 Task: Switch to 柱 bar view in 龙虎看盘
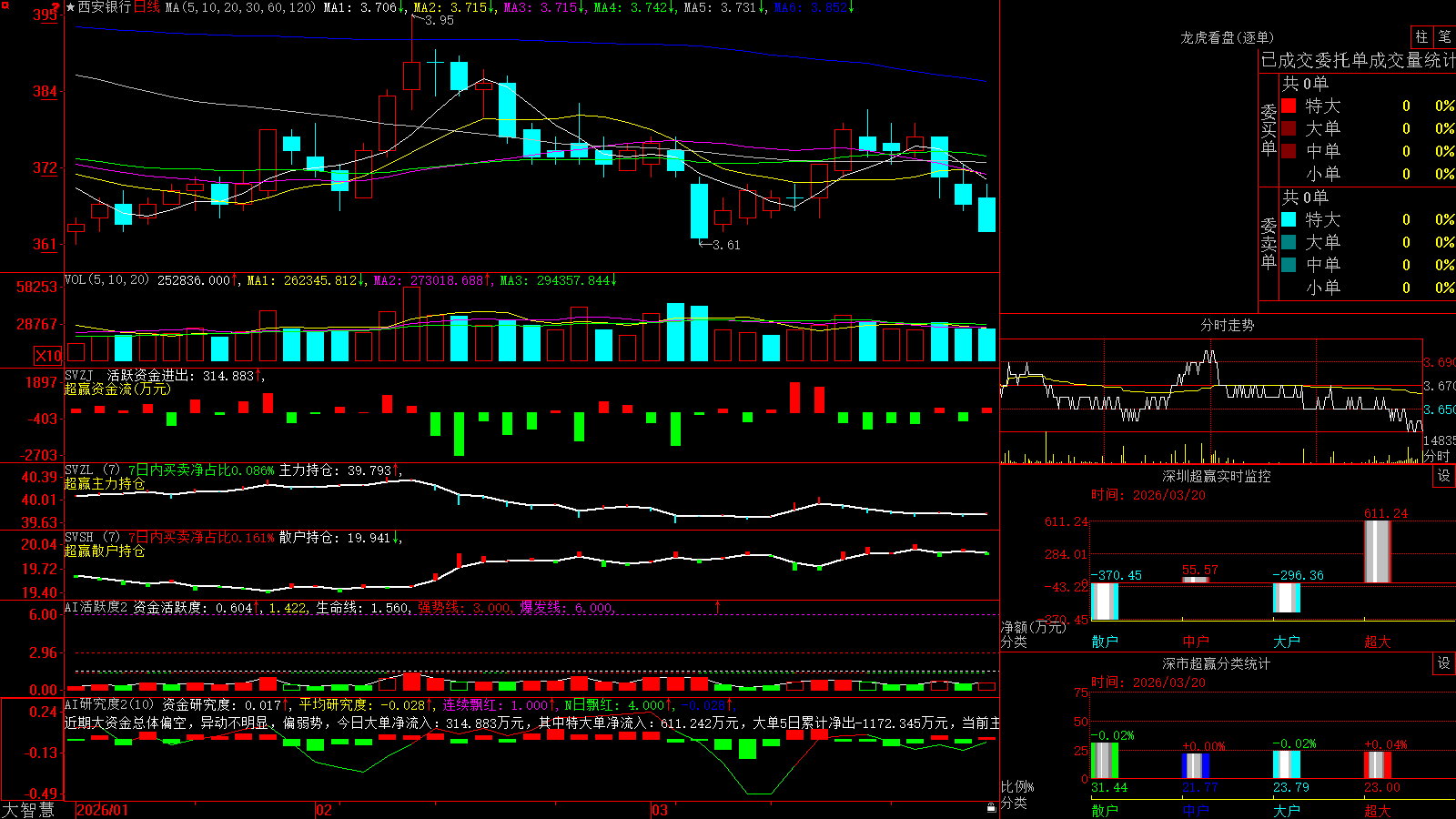click(x=1421, y=36)
